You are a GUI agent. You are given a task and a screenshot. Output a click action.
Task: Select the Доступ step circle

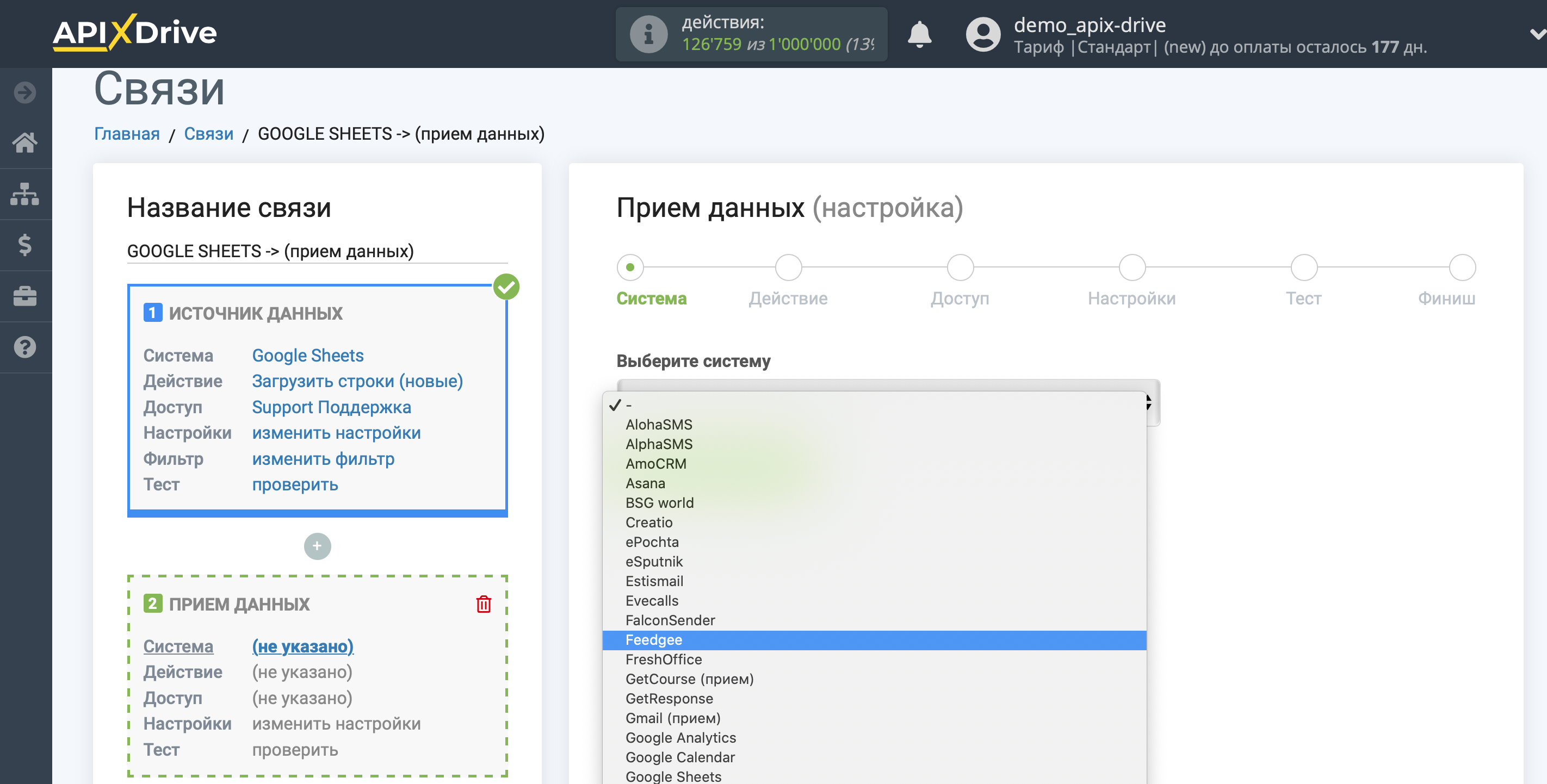(960, 267)
